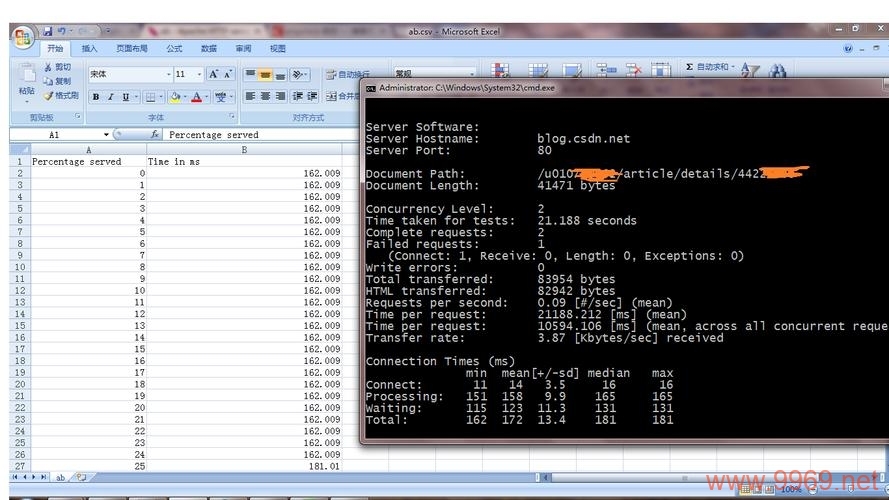Switch to the View (视图) tab
Screen dimensions: 889x500
pyautogui.click(x=277, y=49)
